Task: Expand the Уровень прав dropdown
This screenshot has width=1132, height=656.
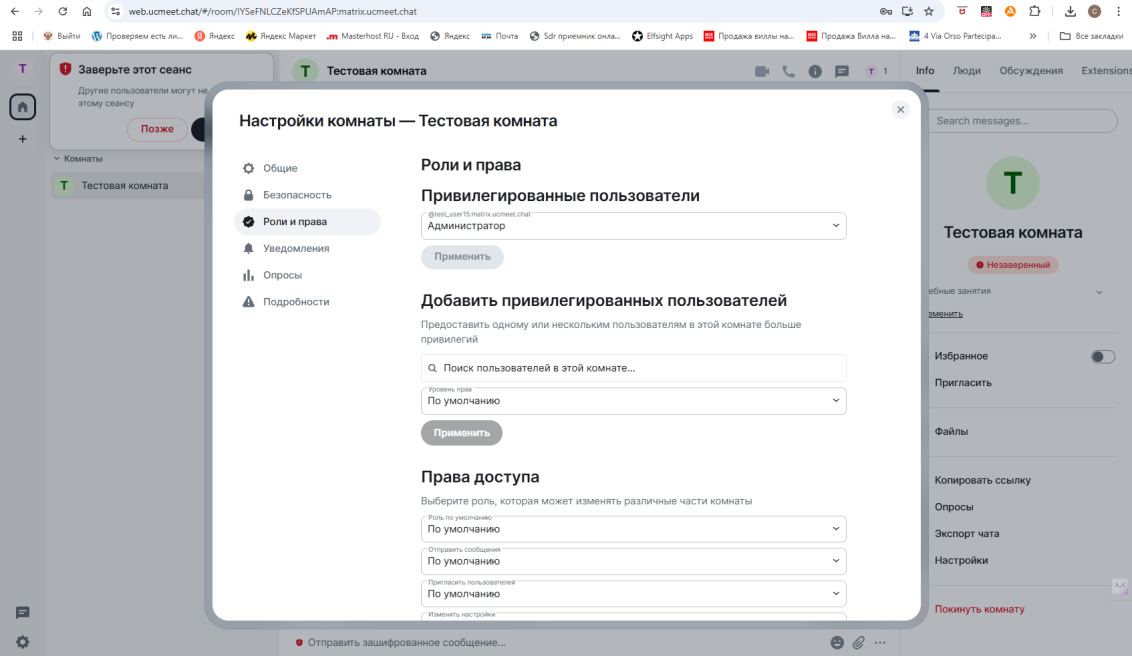Action: click(633, 400)
